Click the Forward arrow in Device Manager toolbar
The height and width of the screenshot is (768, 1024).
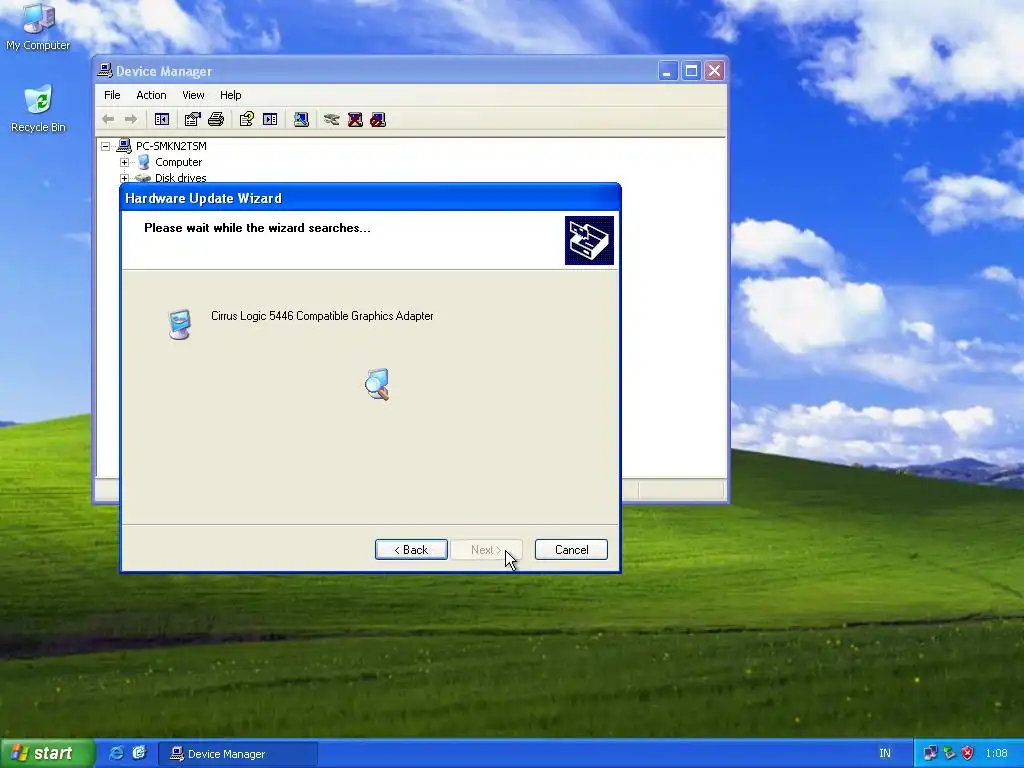click(131, 120)
